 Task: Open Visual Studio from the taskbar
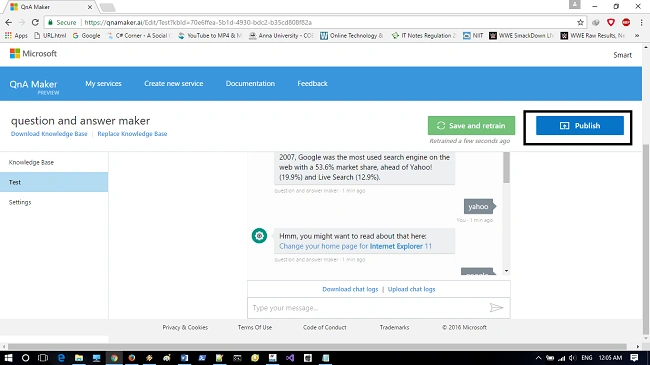click(x=290, y=358)
